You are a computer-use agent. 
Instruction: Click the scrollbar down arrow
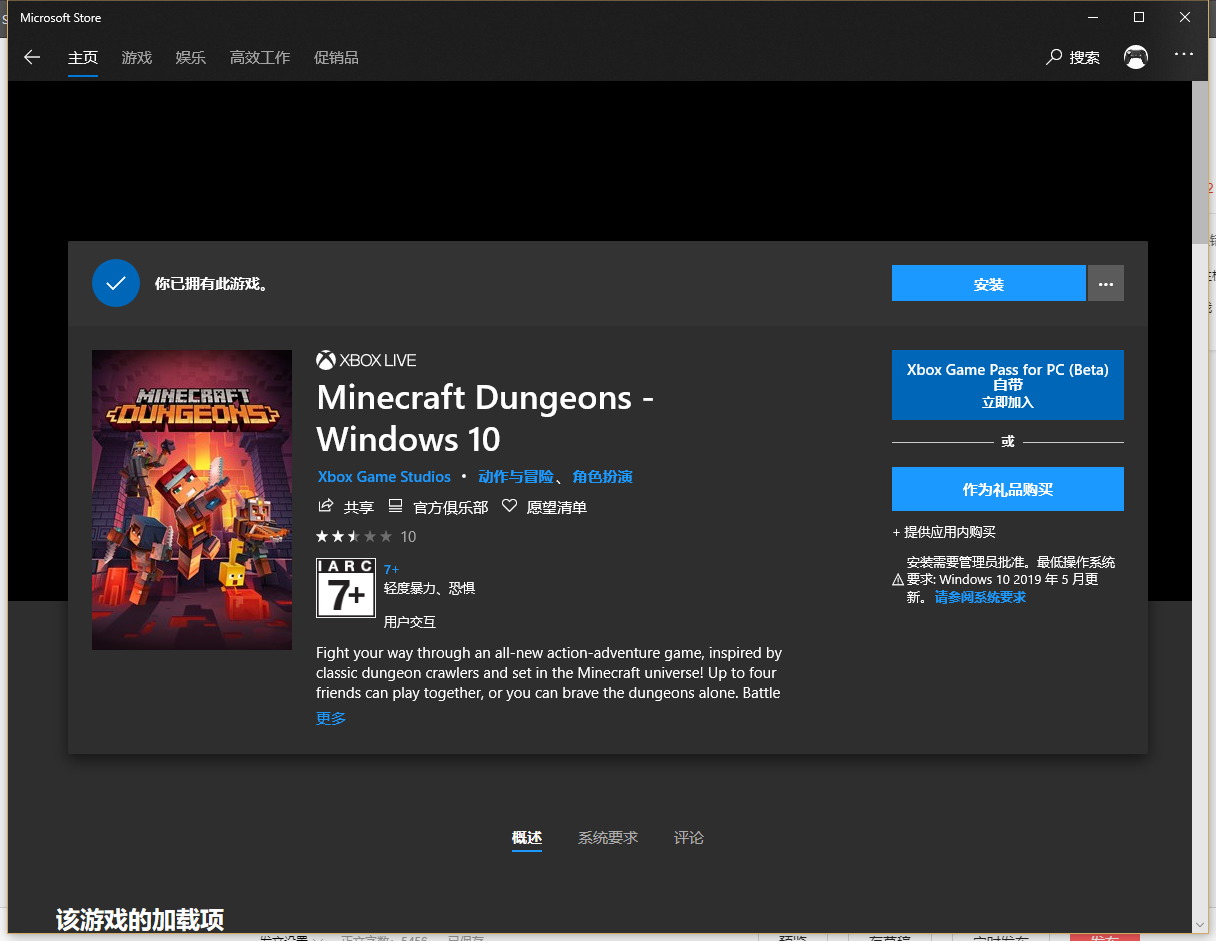pos(1200,923)
